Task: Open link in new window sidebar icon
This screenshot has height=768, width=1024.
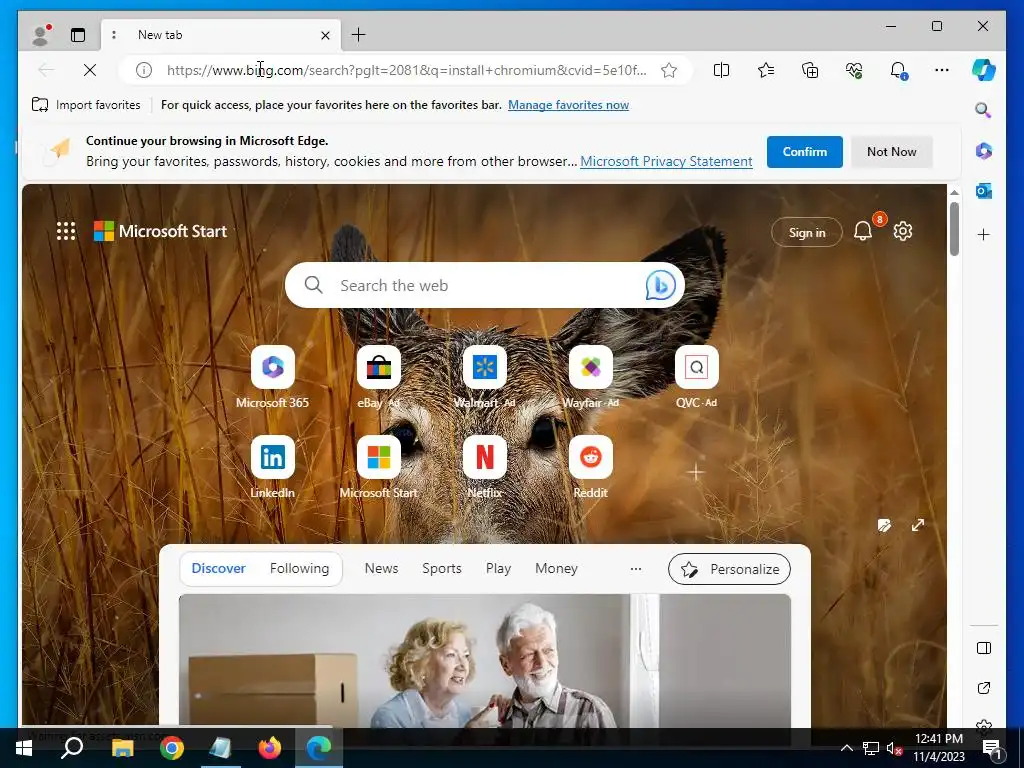Action: click(984, 688)
